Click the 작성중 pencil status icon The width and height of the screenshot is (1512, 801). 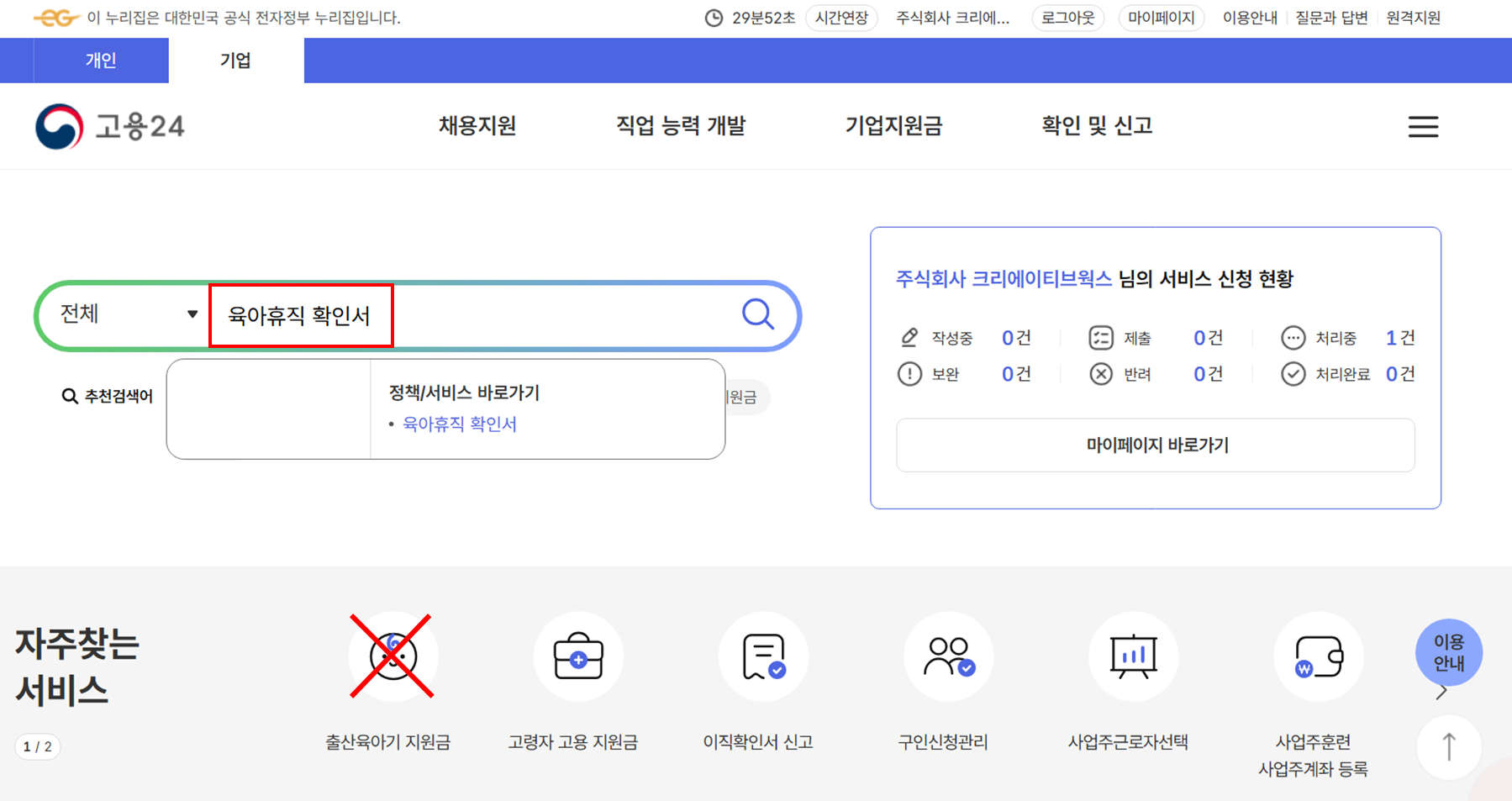[909, 338]
